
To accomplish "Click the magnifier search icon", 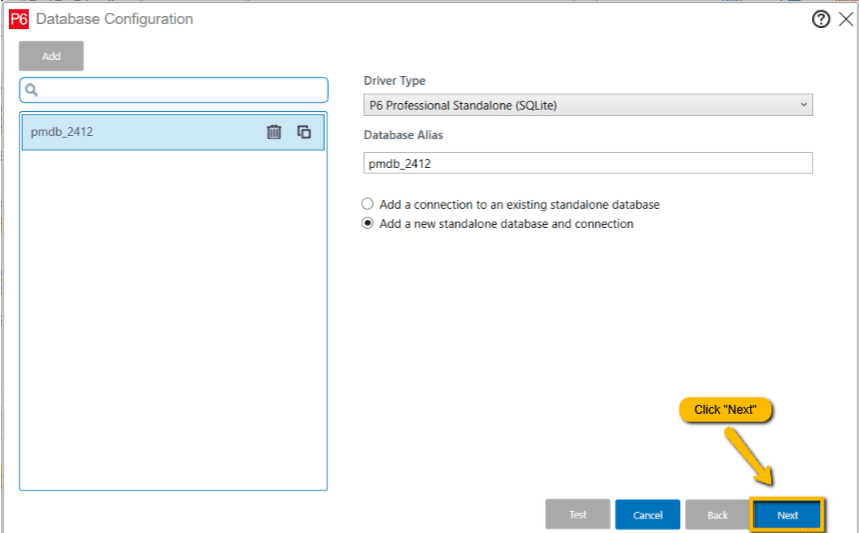I will pos(31,90).
